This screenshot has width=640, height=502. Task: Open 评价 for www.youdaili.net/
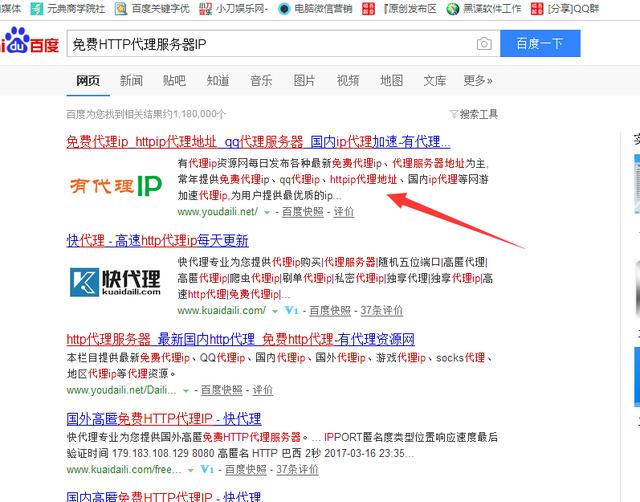click(x=344, y=212)
